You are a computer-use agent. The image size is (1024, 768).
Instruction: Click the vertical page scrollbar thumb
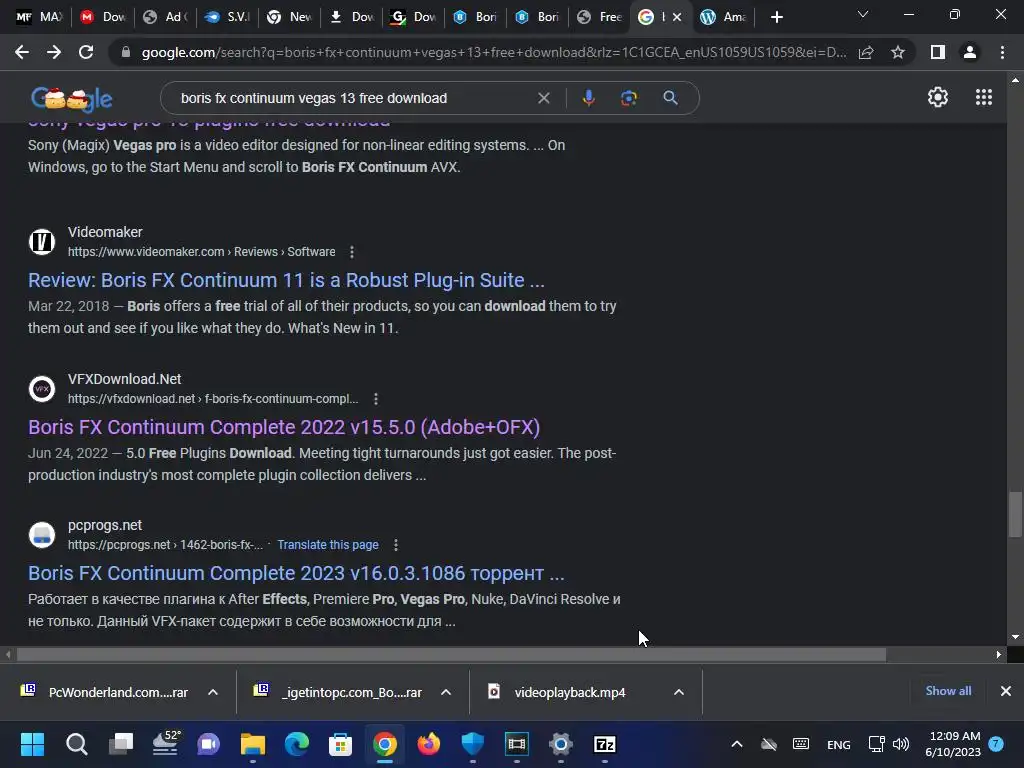click(x=1014, y=513)
